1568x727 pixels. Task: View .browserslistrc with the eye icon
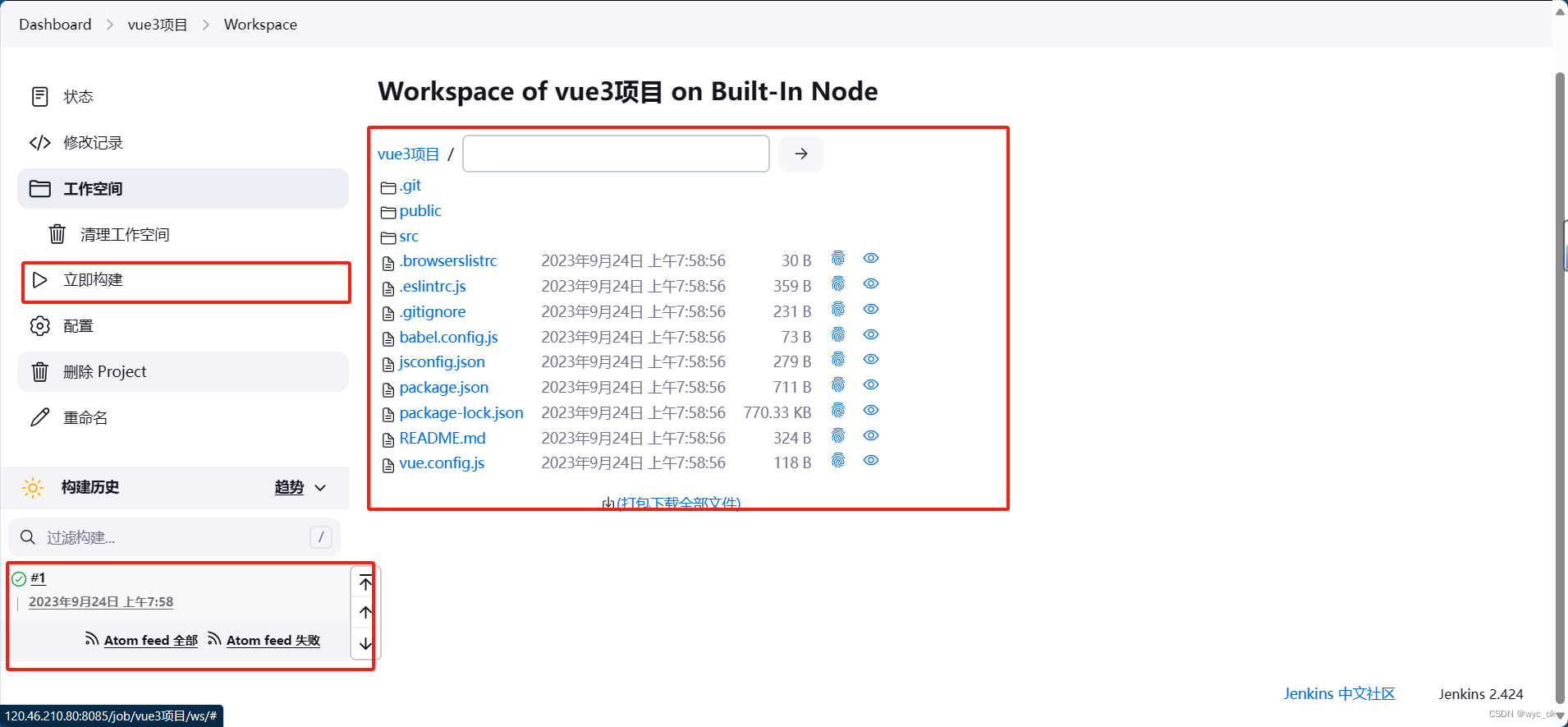point(871,259)
